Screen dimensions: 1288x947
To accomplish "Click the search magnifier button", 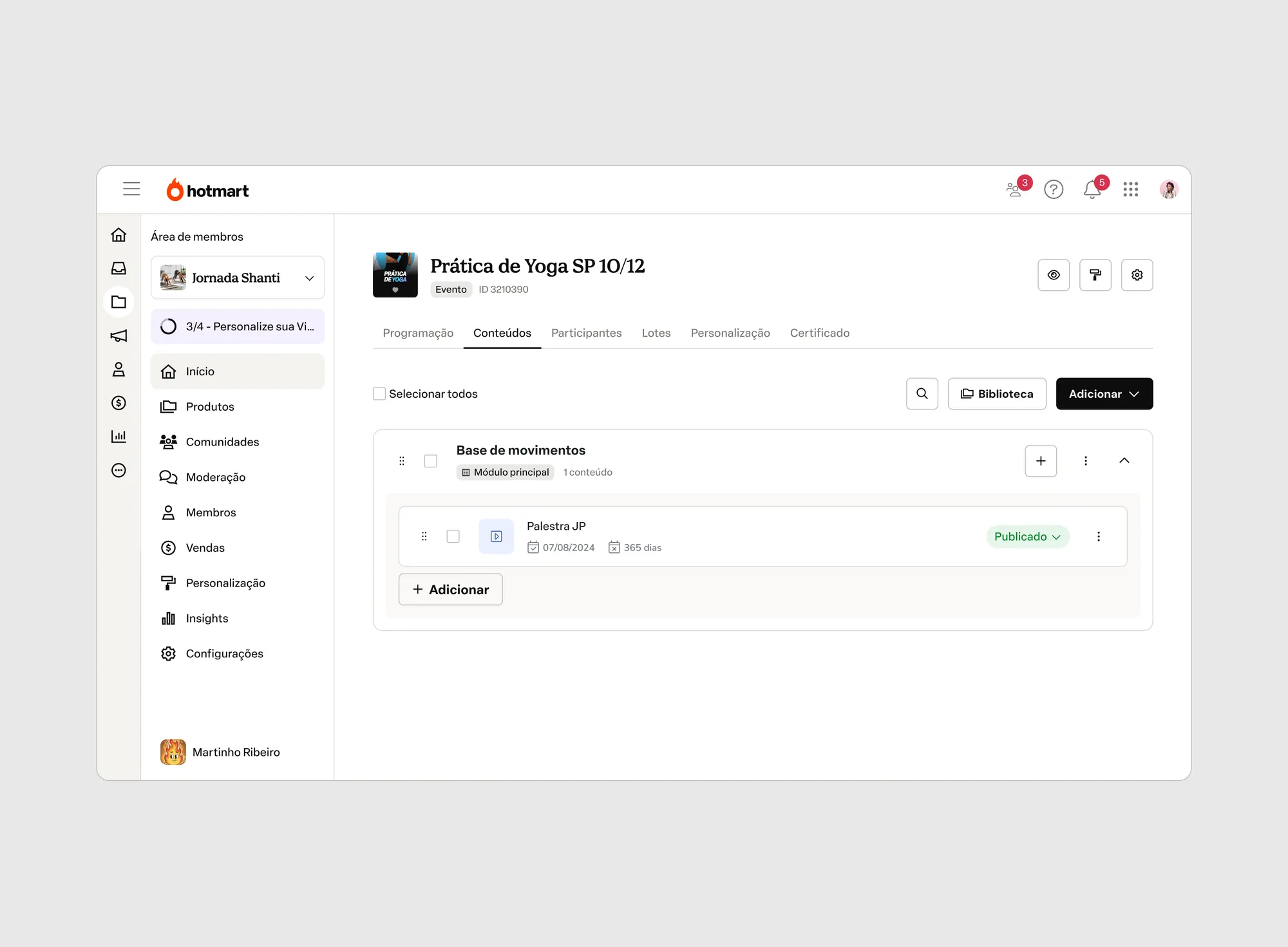I will click(922, 393).
